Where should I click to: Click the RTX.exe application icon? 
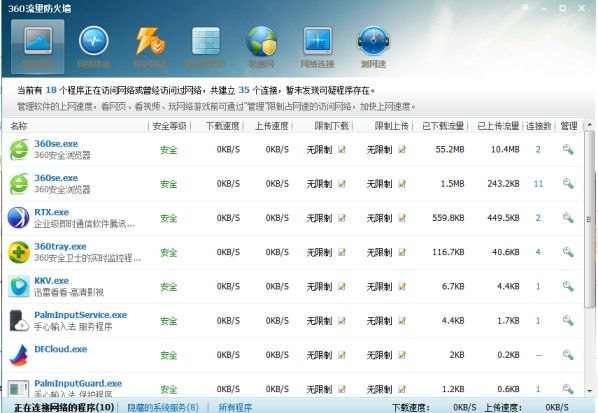pyautogui.click(x=19, y=218)
